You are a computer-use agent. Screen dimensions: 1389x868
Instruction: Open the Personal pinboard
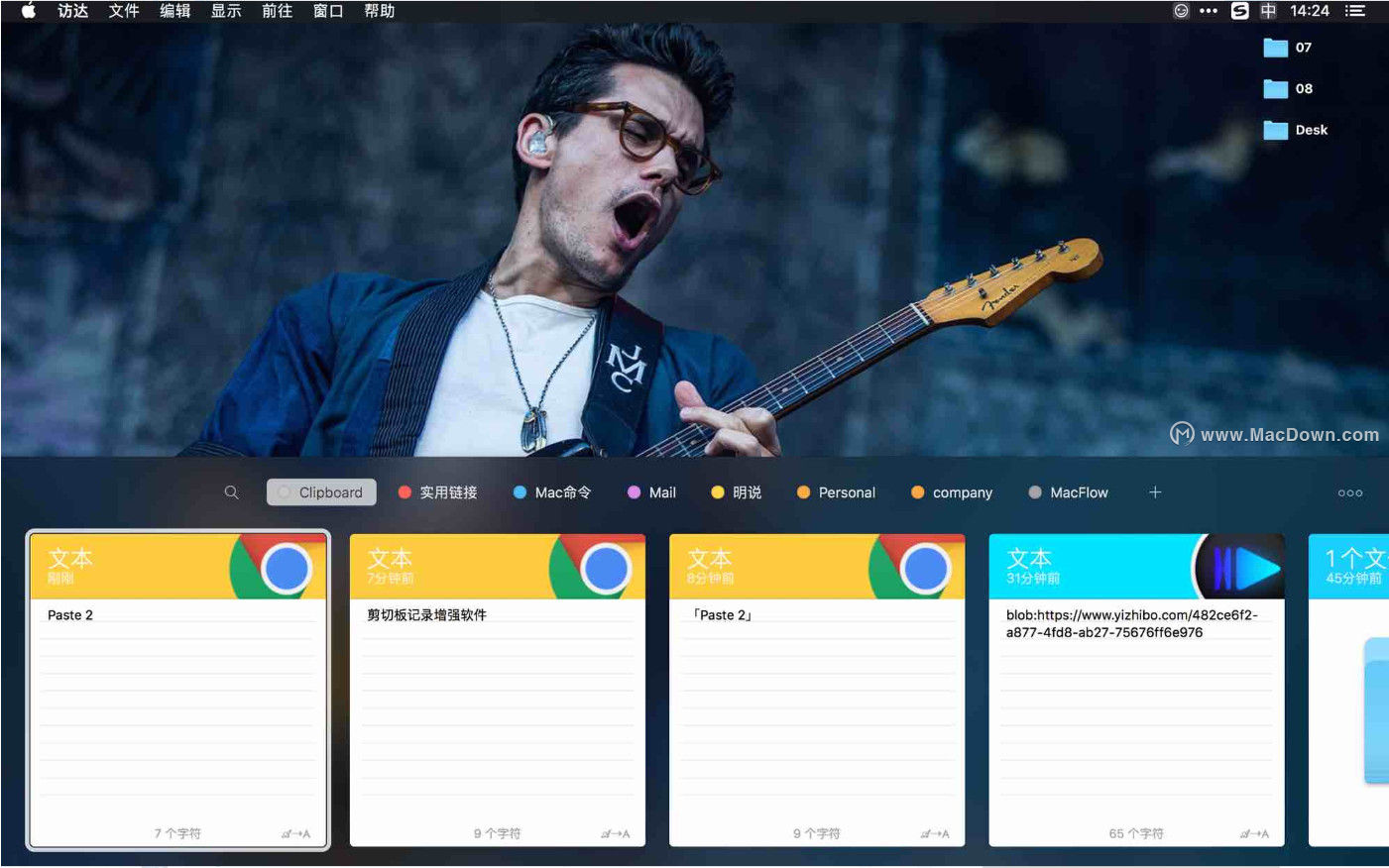pyautogui.click(x=836, y=492)
